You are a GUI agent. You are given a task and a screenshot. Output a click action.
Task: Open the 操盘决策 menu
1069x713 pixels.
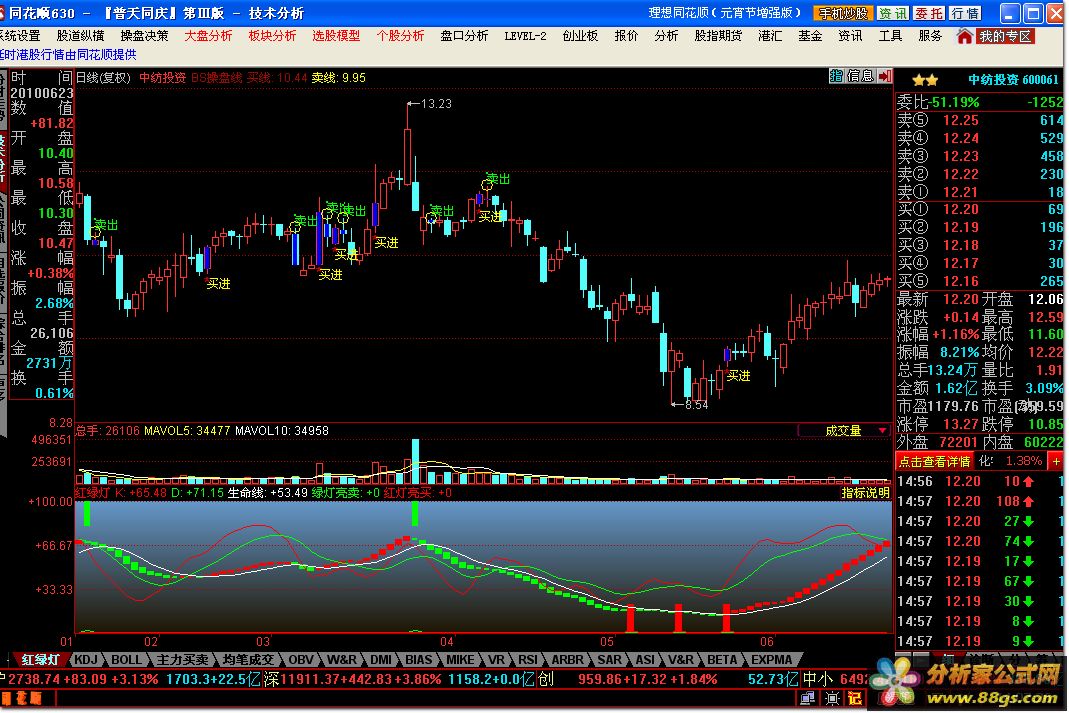(145, 36)
